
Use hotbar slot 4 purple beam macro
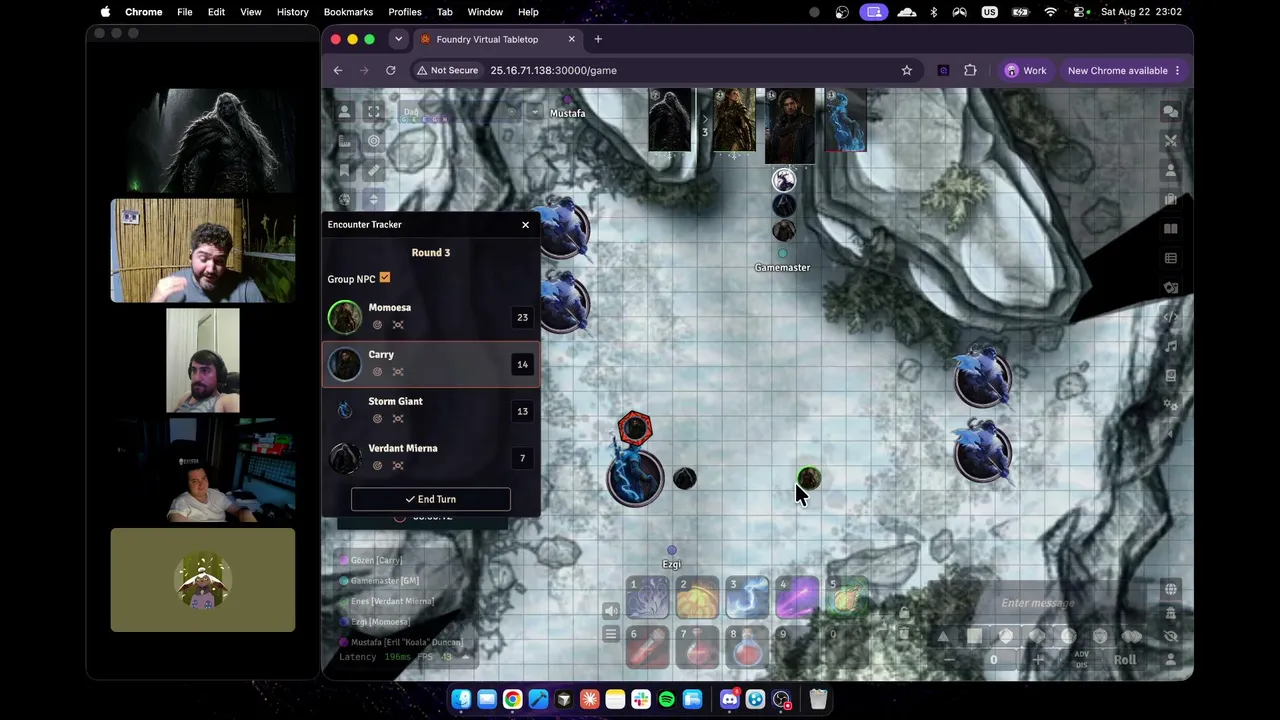798,597
